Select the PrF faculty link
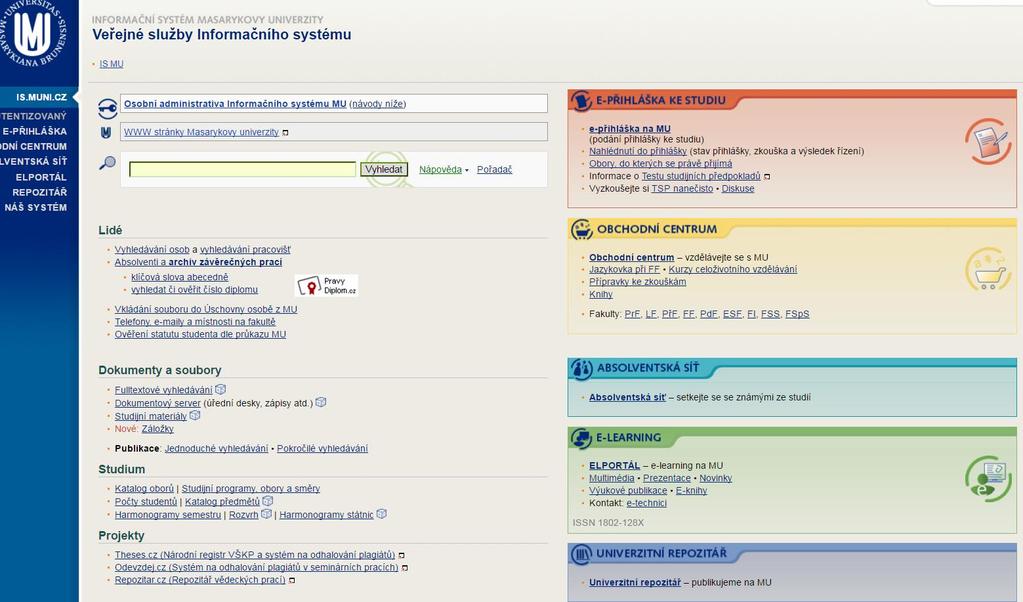Screen dimensions: 1023x602 coord(632,314)
